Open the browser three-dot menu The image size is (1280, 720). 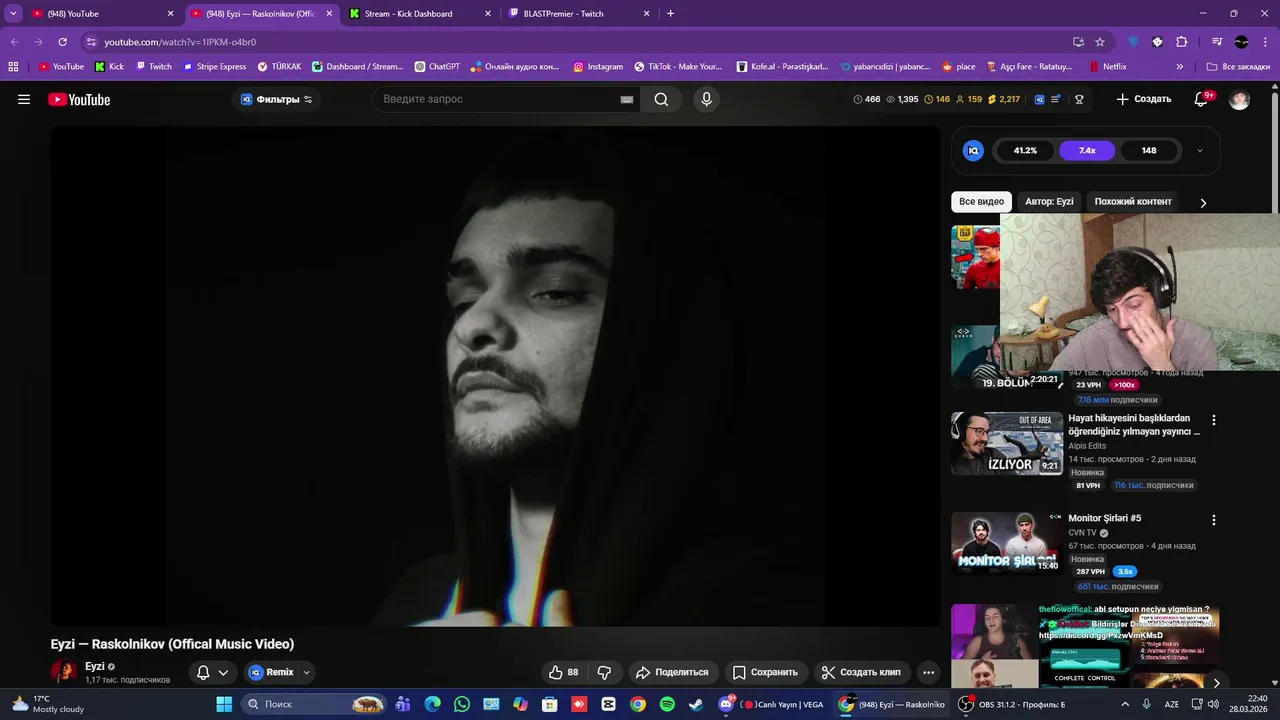(x=1266, y=42)
